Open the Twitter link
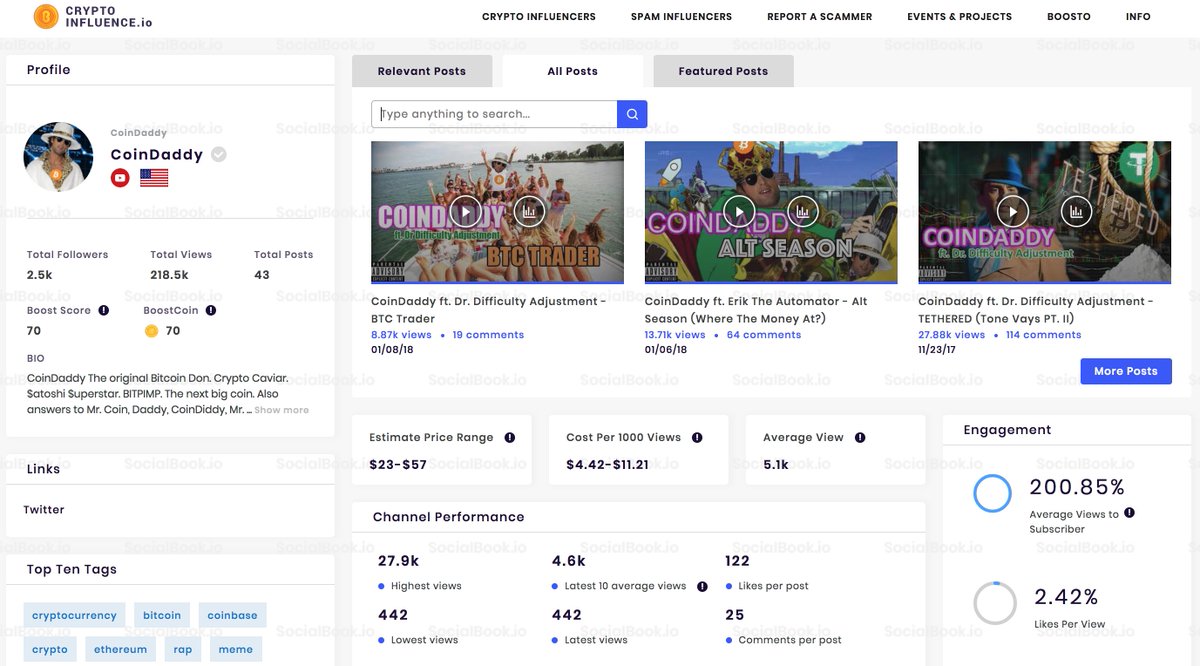Screen dimensions: 1200x666 (x=44, y=510)
